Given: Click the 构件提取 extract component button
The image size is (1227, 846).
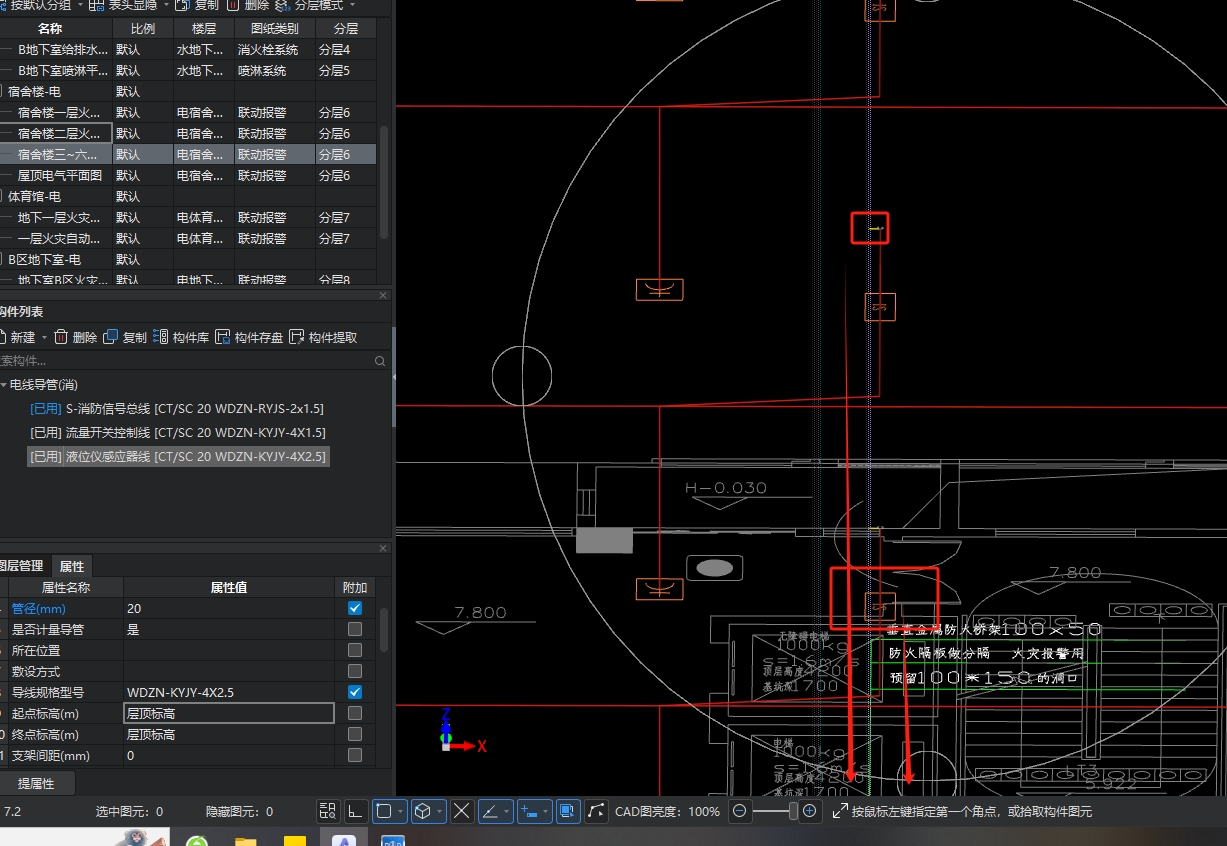Looking at the screenshot, I should point(323,337).
